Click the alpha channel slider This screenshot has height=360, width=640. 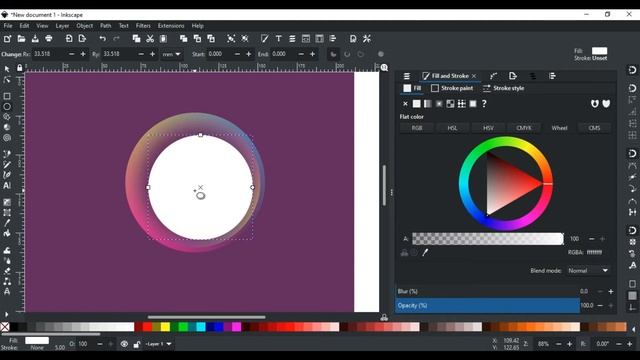click(488, 239)
